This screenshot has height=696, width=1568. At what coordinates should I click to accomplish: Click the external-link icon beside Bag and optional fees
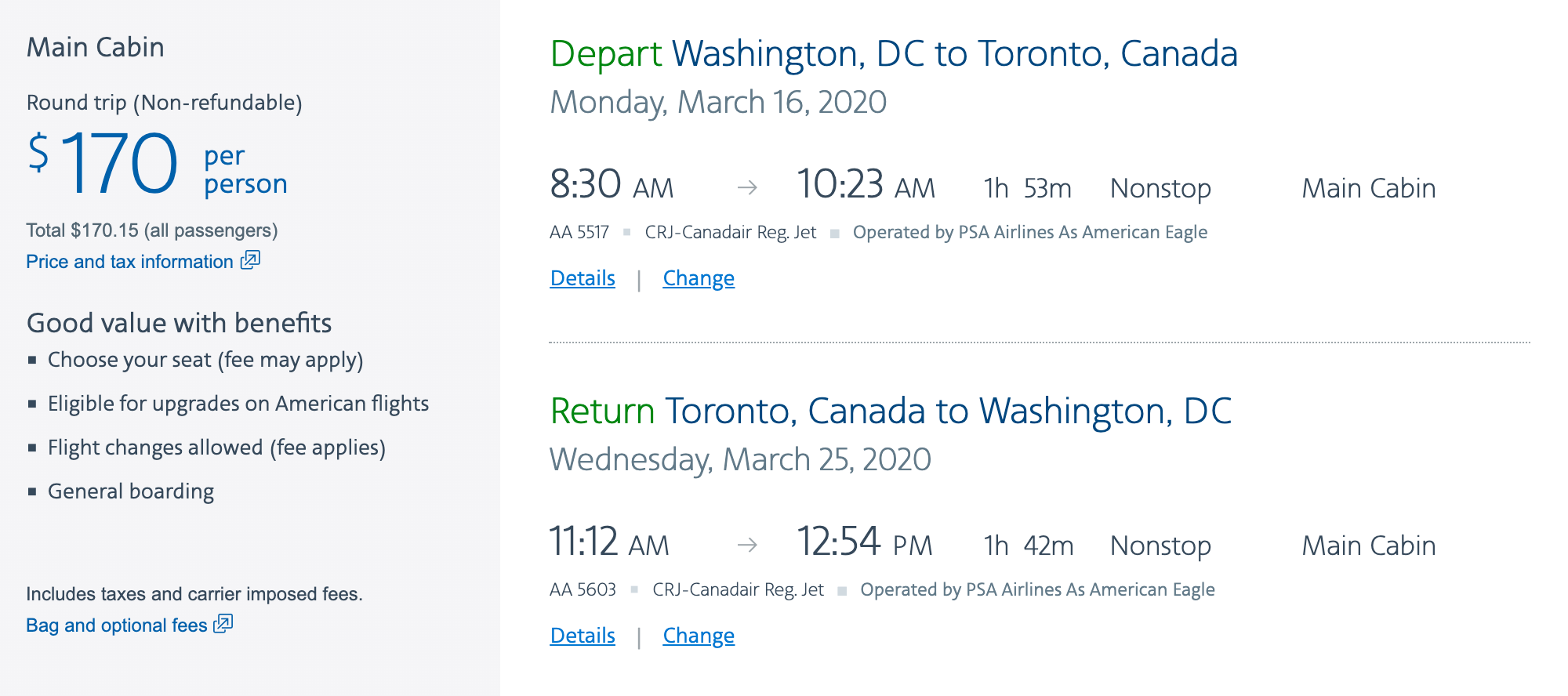(223, 624)
